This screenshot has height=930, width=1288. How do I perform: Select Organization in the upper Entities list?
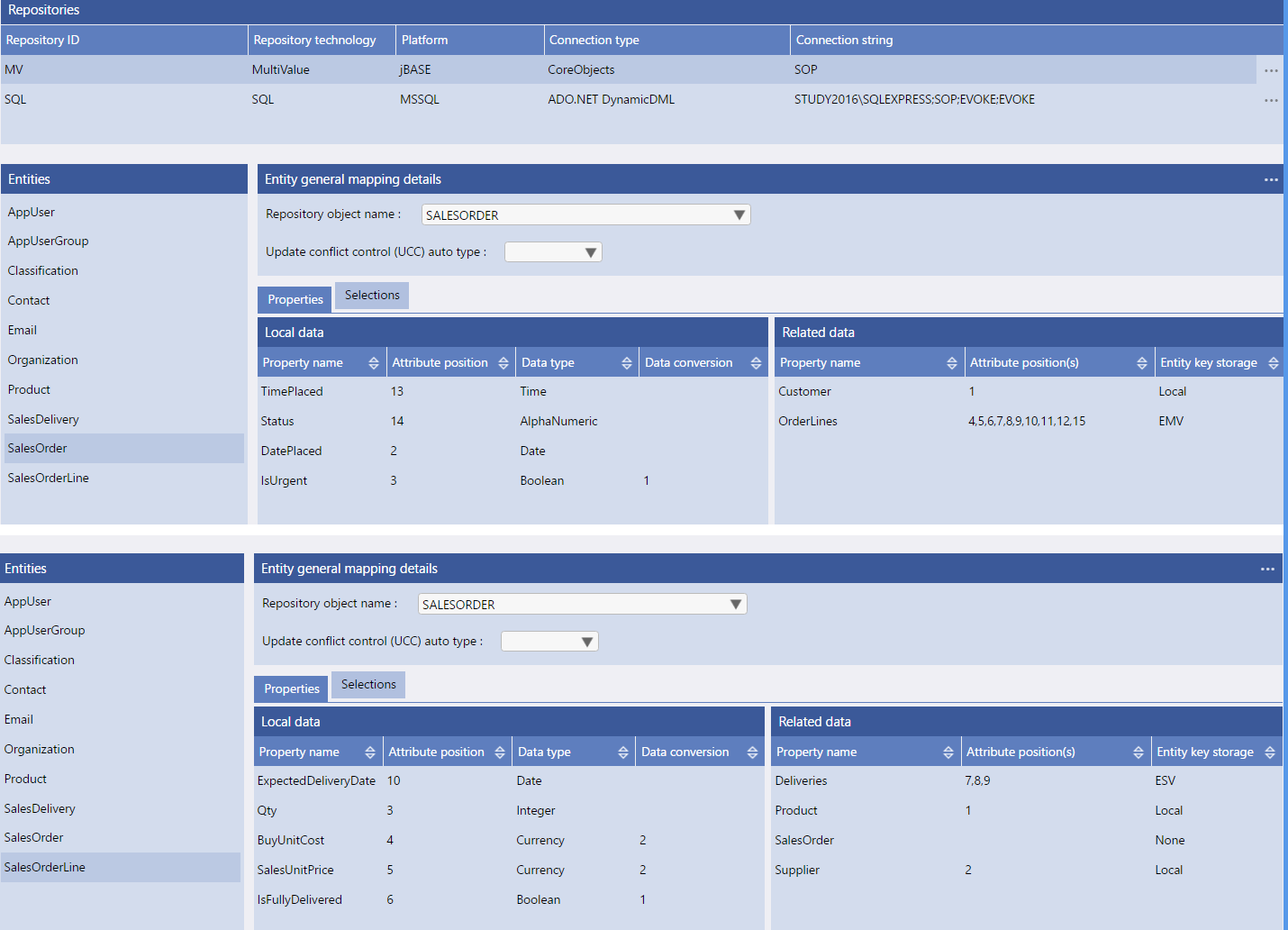tap(124, 360)
